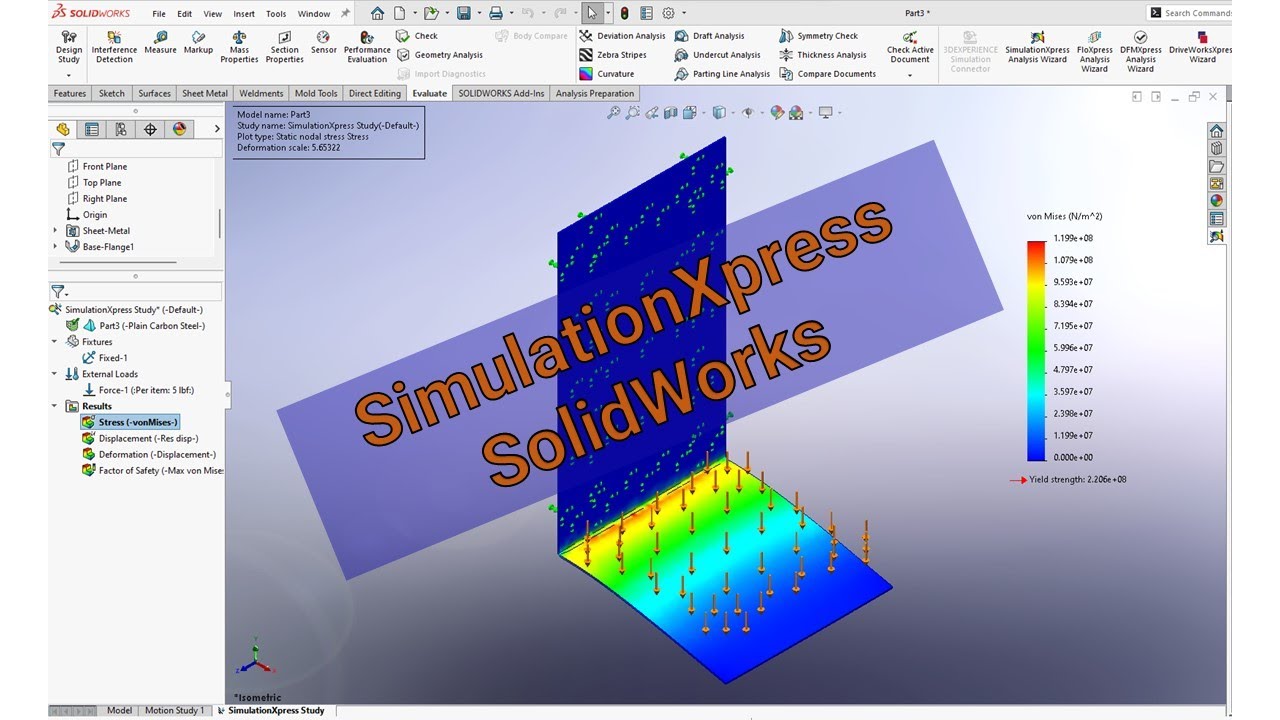Viewport: 1280px width, 720px height.
Task: Switch to the Model tab at bottom
Action: point(119,711)
